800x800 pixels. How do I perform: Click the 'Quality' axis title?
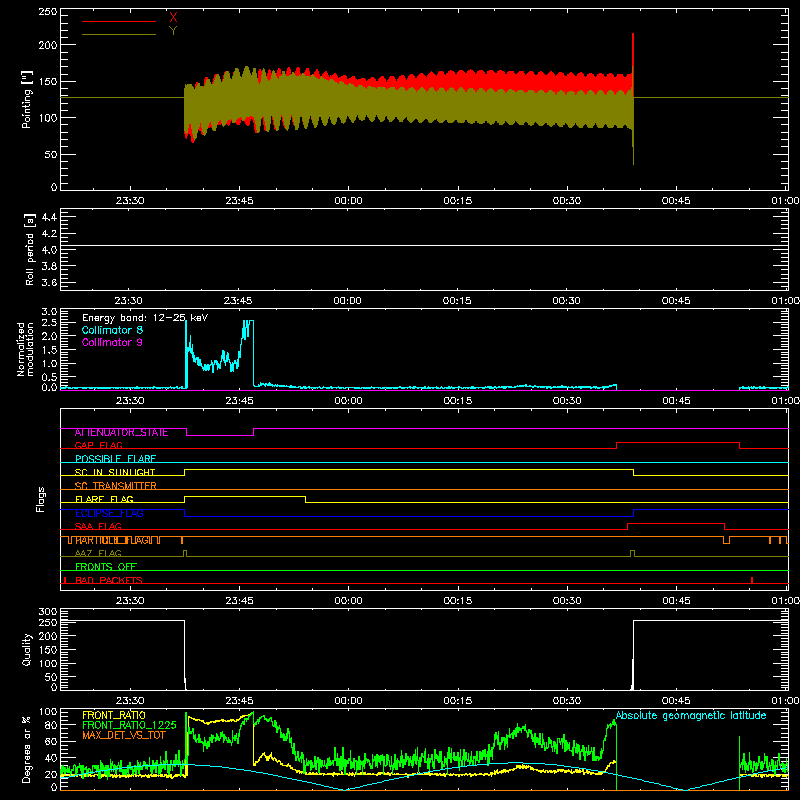click(x=27, y=649)
